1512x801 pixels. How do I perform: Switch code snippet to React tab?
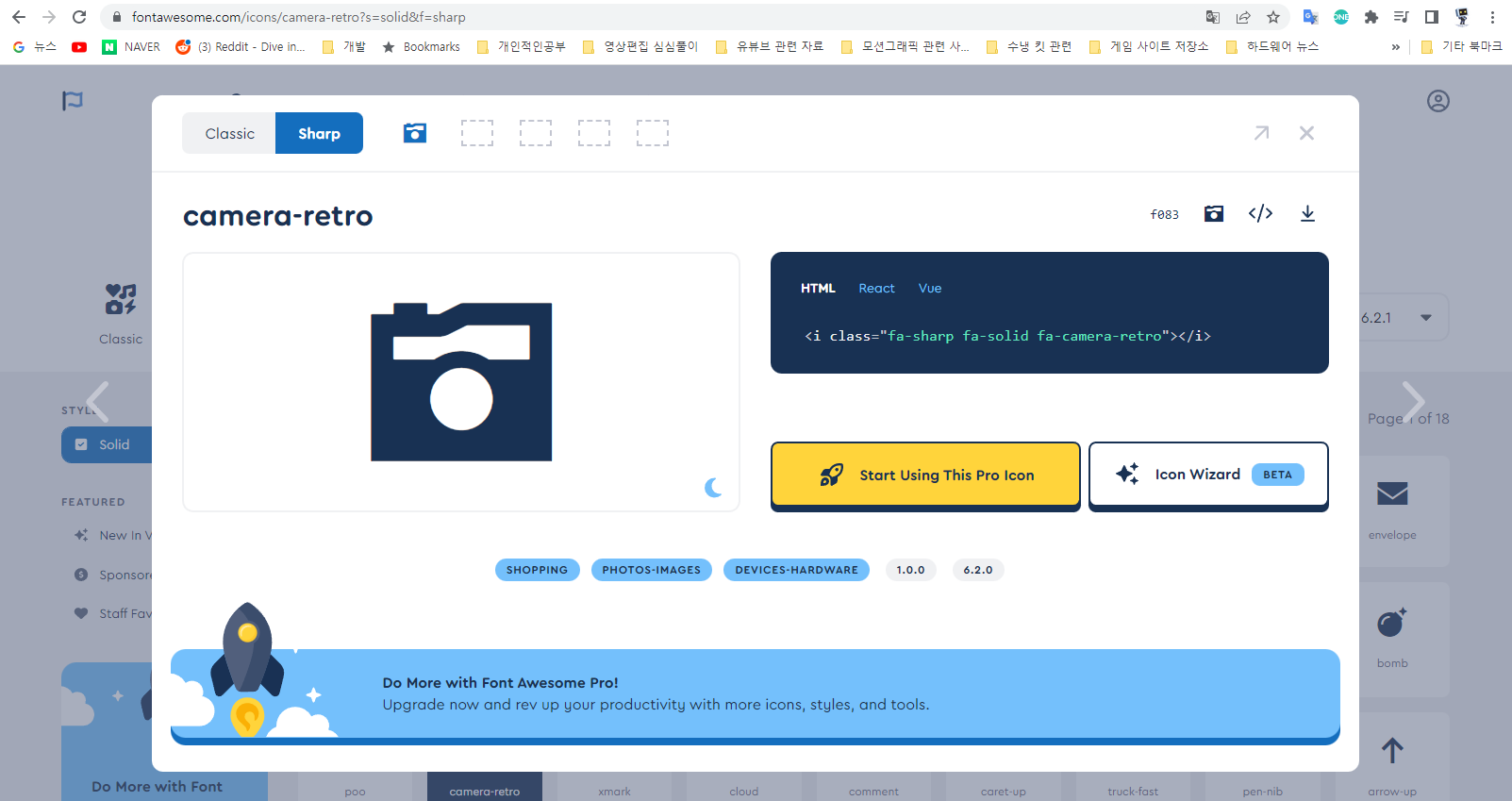pyautogui.click(x=876, y=288)
